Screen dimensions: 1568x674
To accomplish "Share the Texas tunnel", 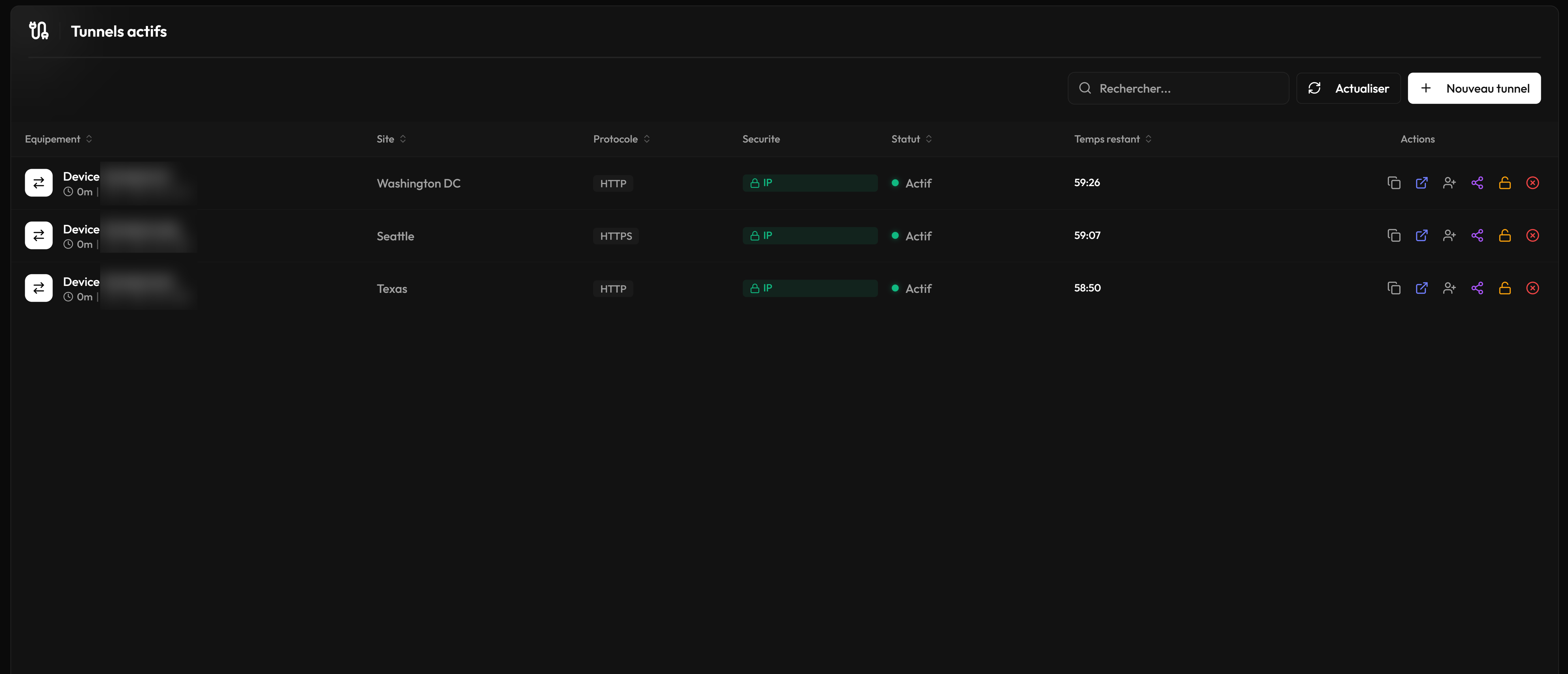I will (x=1477, y=288).
